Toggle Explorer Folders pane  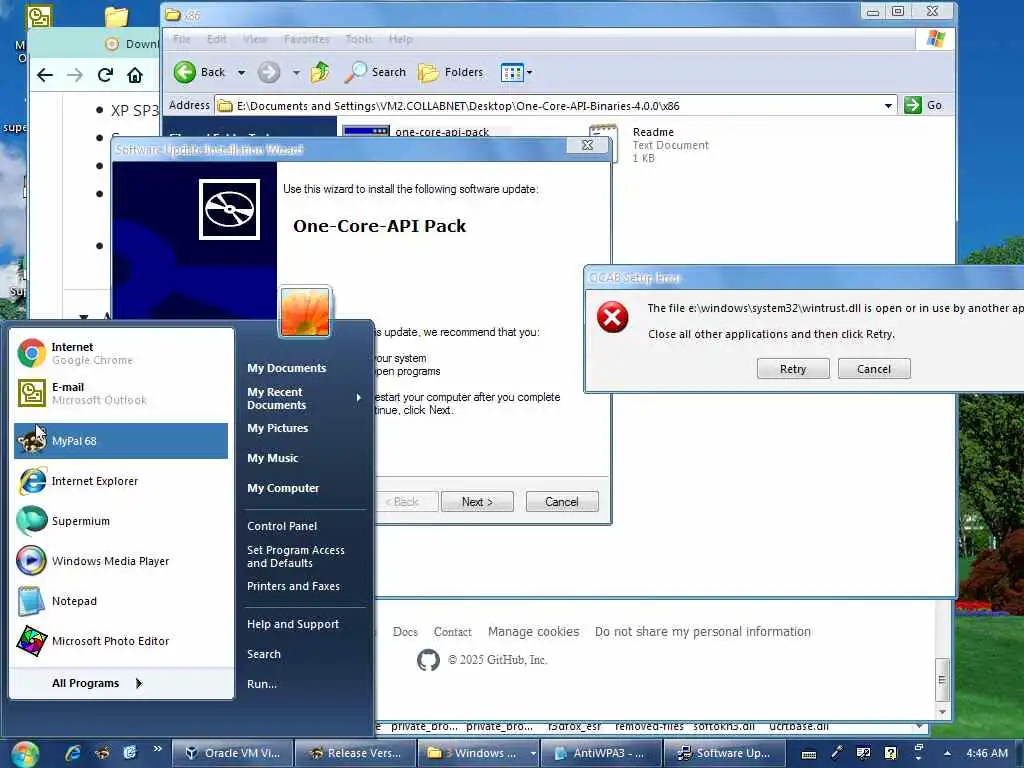pyautogui.click(x=451, y=72)
